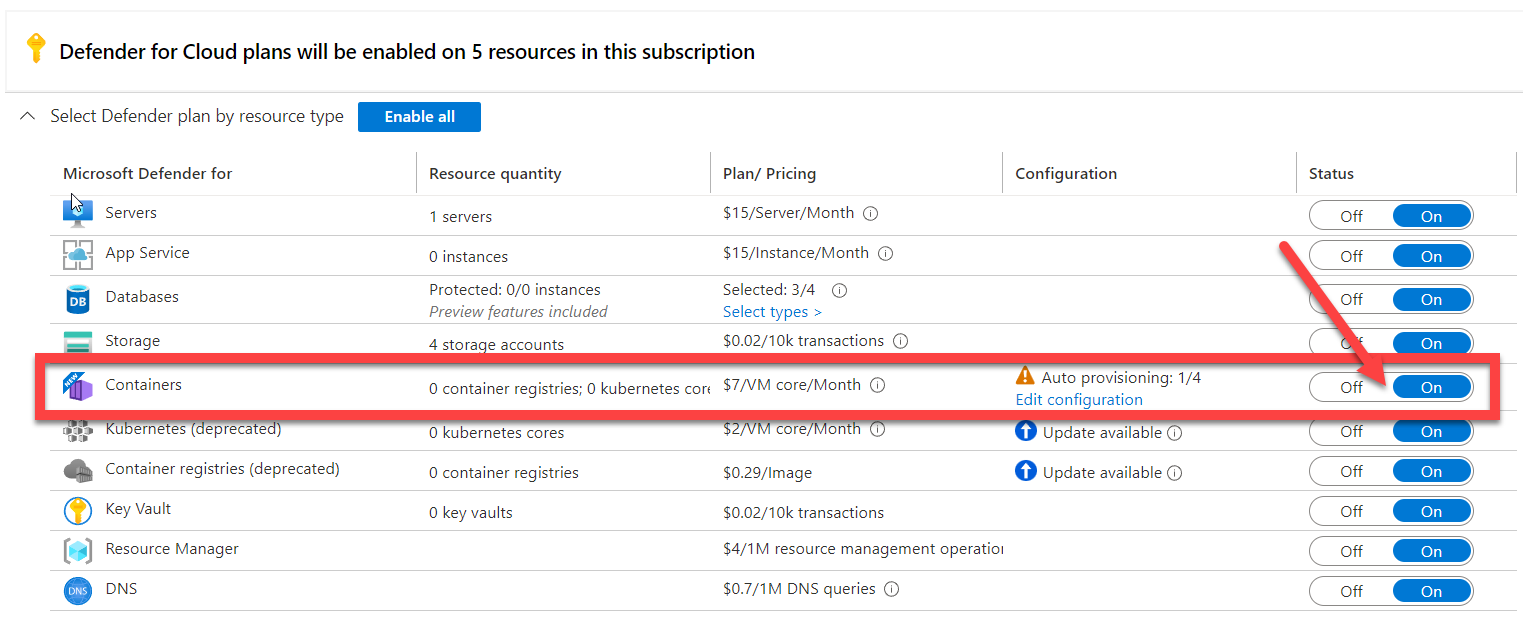Click Kubernetes update available arrow icon
Viewport: 1523px width, 620px height.
click(1026, 431)
